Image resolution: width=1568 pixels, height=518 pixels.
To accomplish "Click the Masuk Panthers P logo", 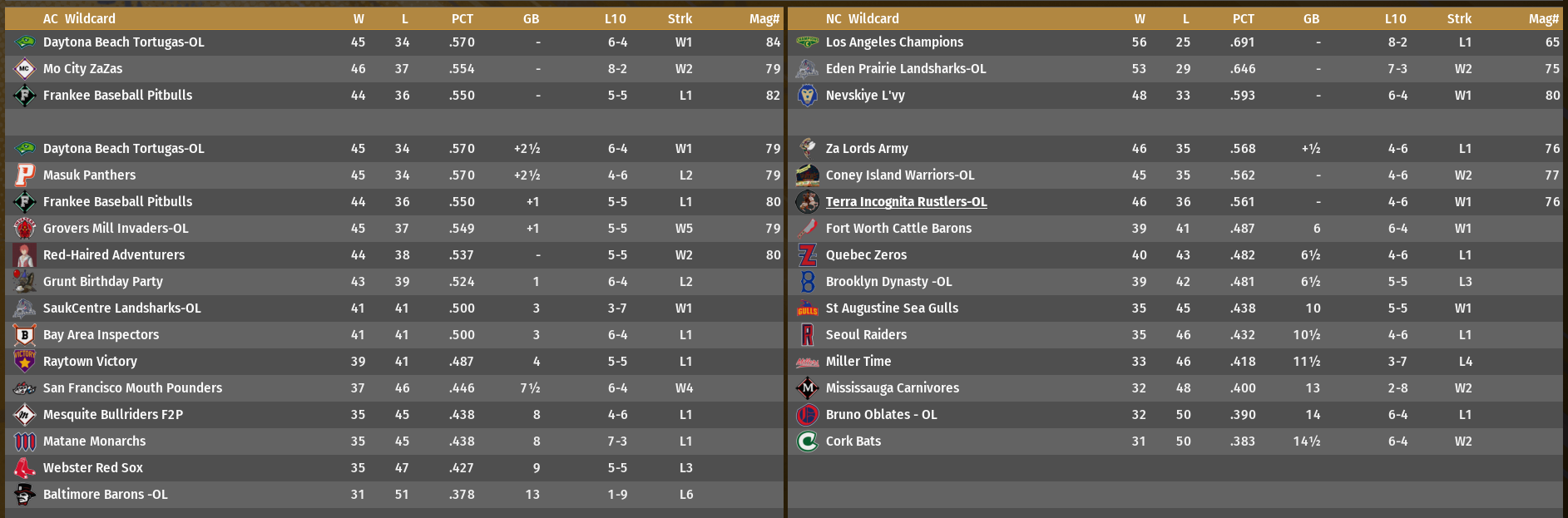I will (x=25, y=175).
